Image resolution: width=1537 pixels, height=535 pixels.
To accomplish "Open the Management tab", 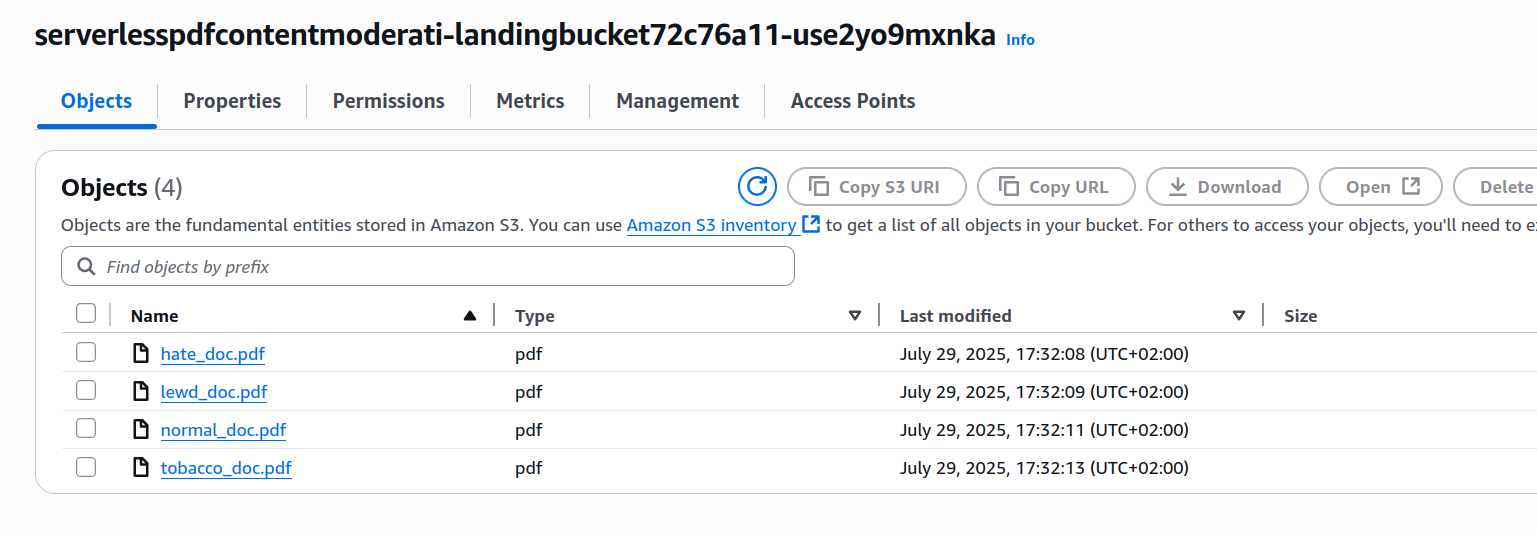I will [x=677, y=101].
